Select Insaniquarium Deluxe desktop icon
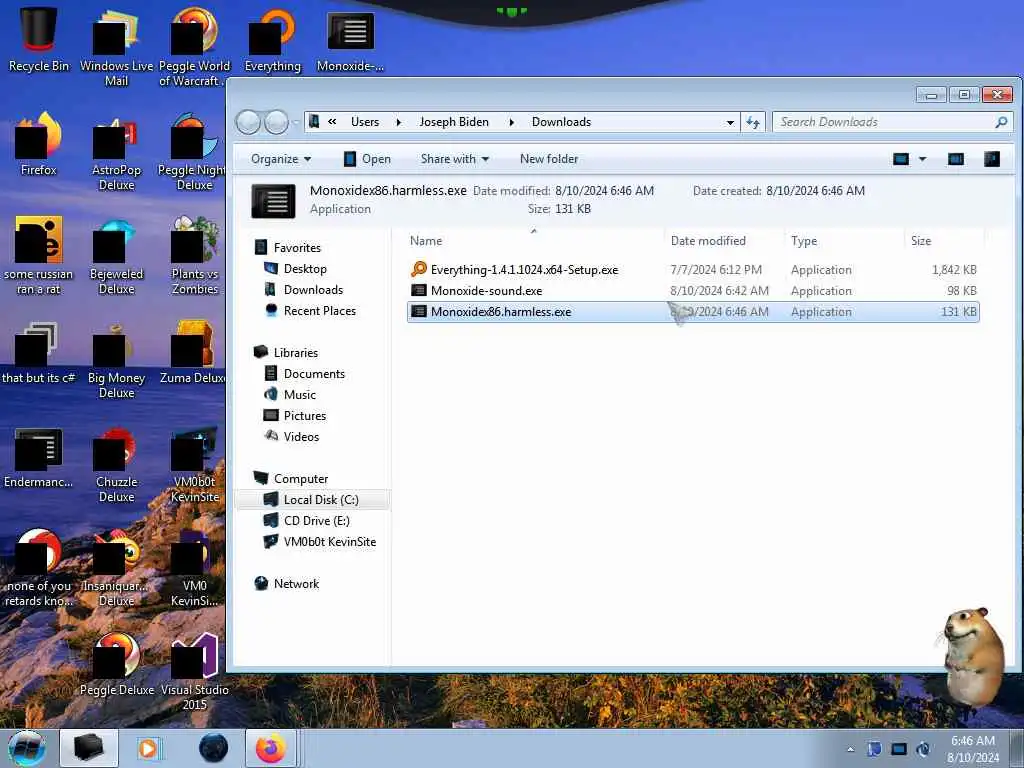1024x768 pixels. [116, 568]
